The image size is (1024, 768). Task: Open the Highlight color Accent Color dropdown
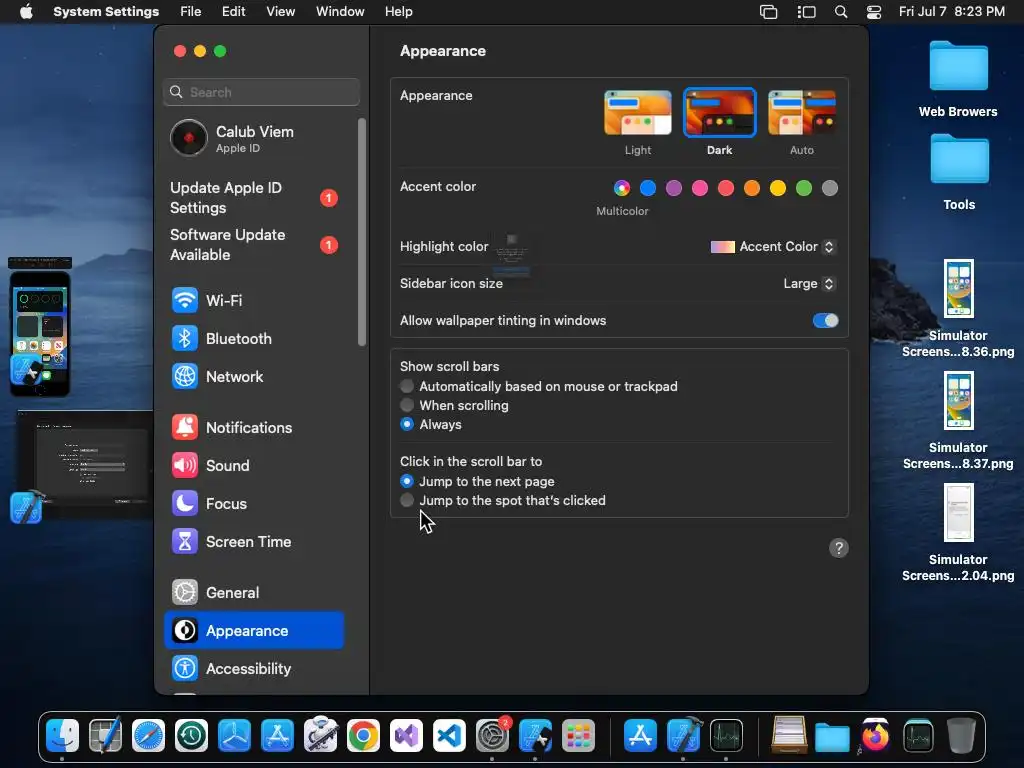click(773, 247)
